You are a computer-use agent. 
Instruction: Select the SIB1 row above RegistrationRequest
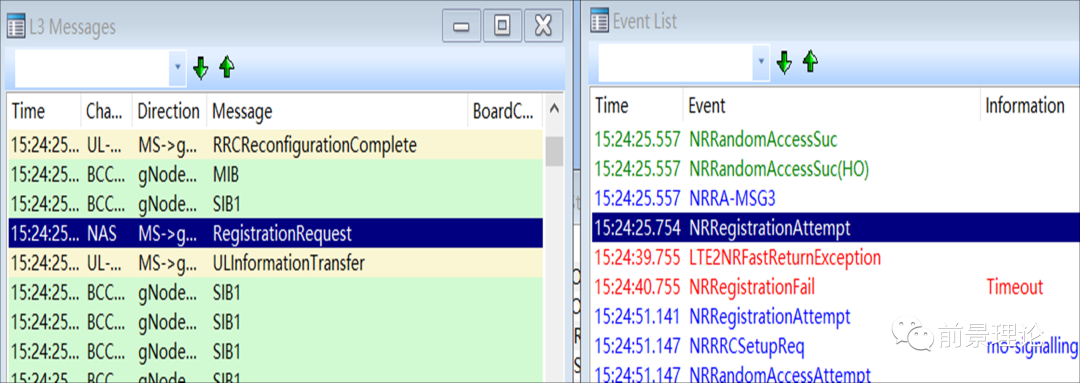coord(276,204)
